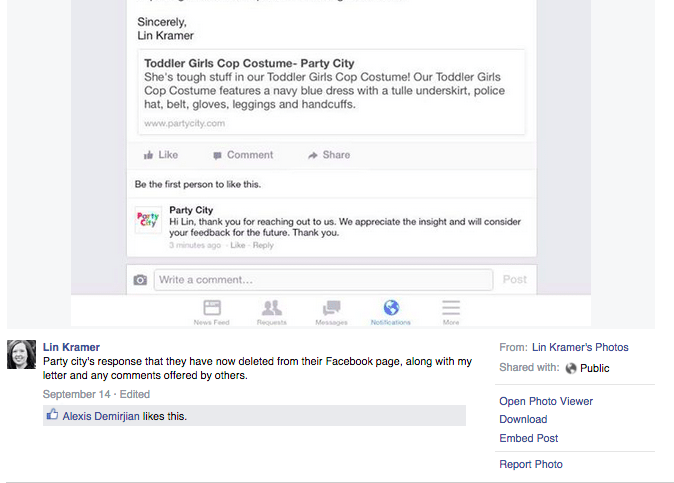The height and width of the screenshot is (483, 674).
Task: Click the Download link
Action: (x=523, y=419)
